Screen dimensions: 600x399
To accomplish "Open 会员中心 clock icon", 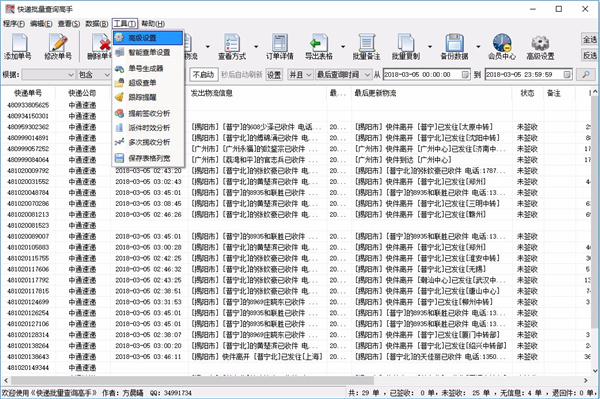I will click(502, 47).
